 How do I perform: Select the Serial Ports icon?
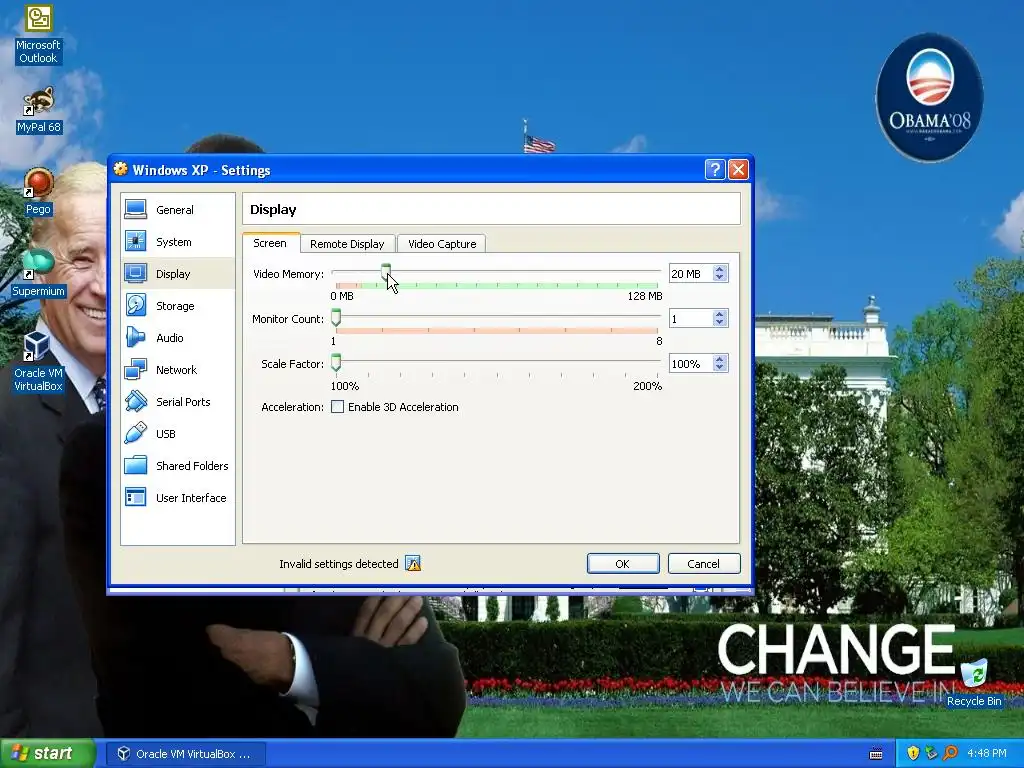click(135, 401)
